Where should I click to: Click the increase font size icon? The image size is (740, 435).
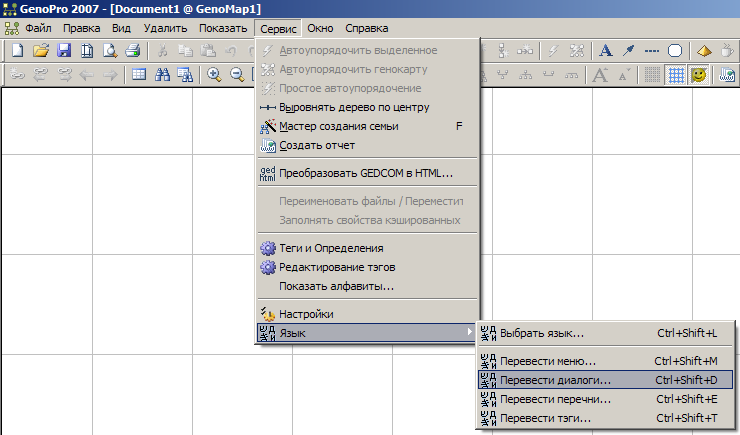point(600,75)
